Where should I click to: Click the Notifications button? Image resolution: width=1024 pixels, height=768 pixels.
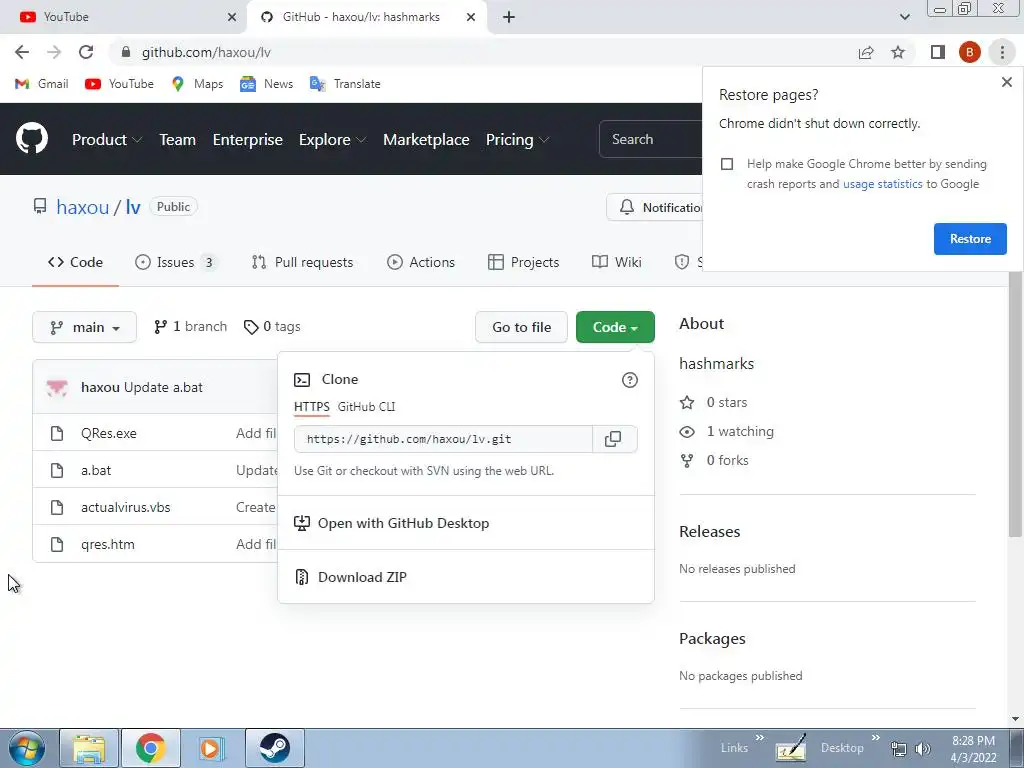(654, 208)
